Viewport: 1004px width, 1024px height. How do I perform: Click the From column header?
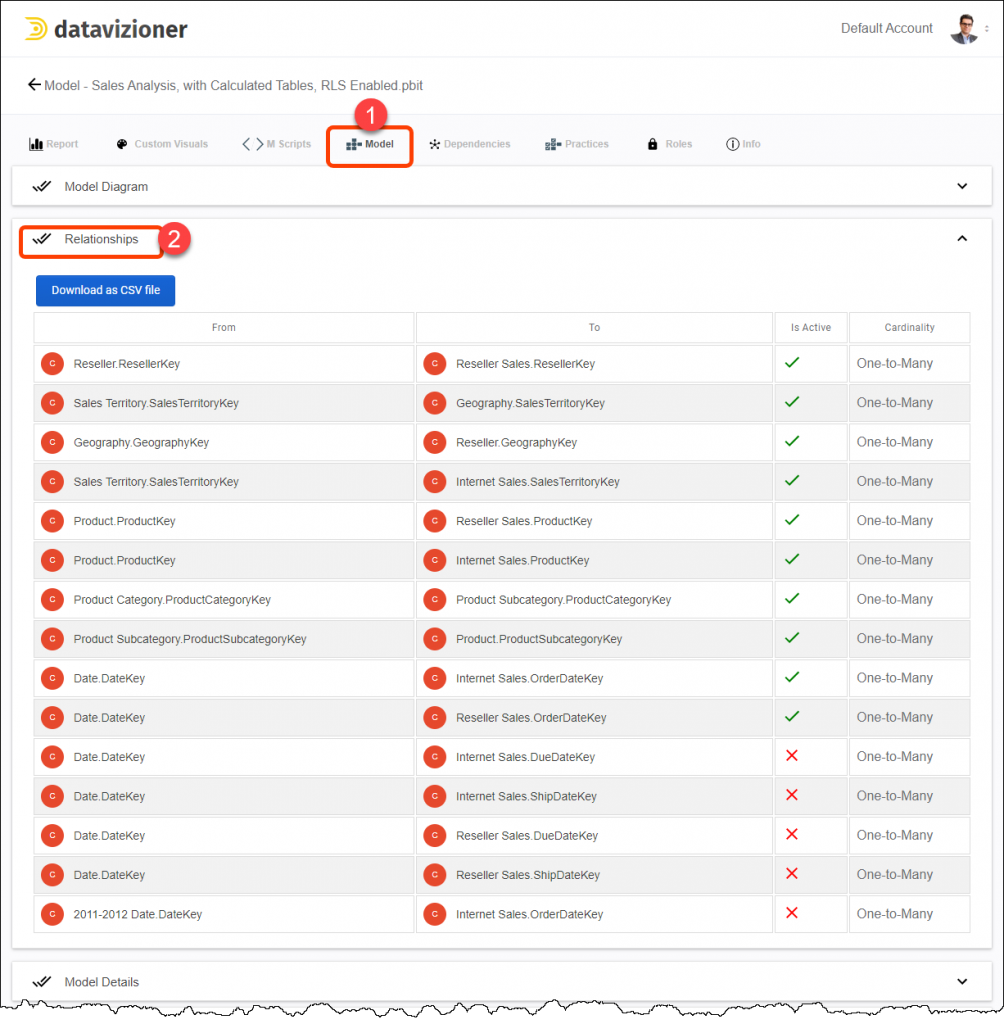pos(223,327)
